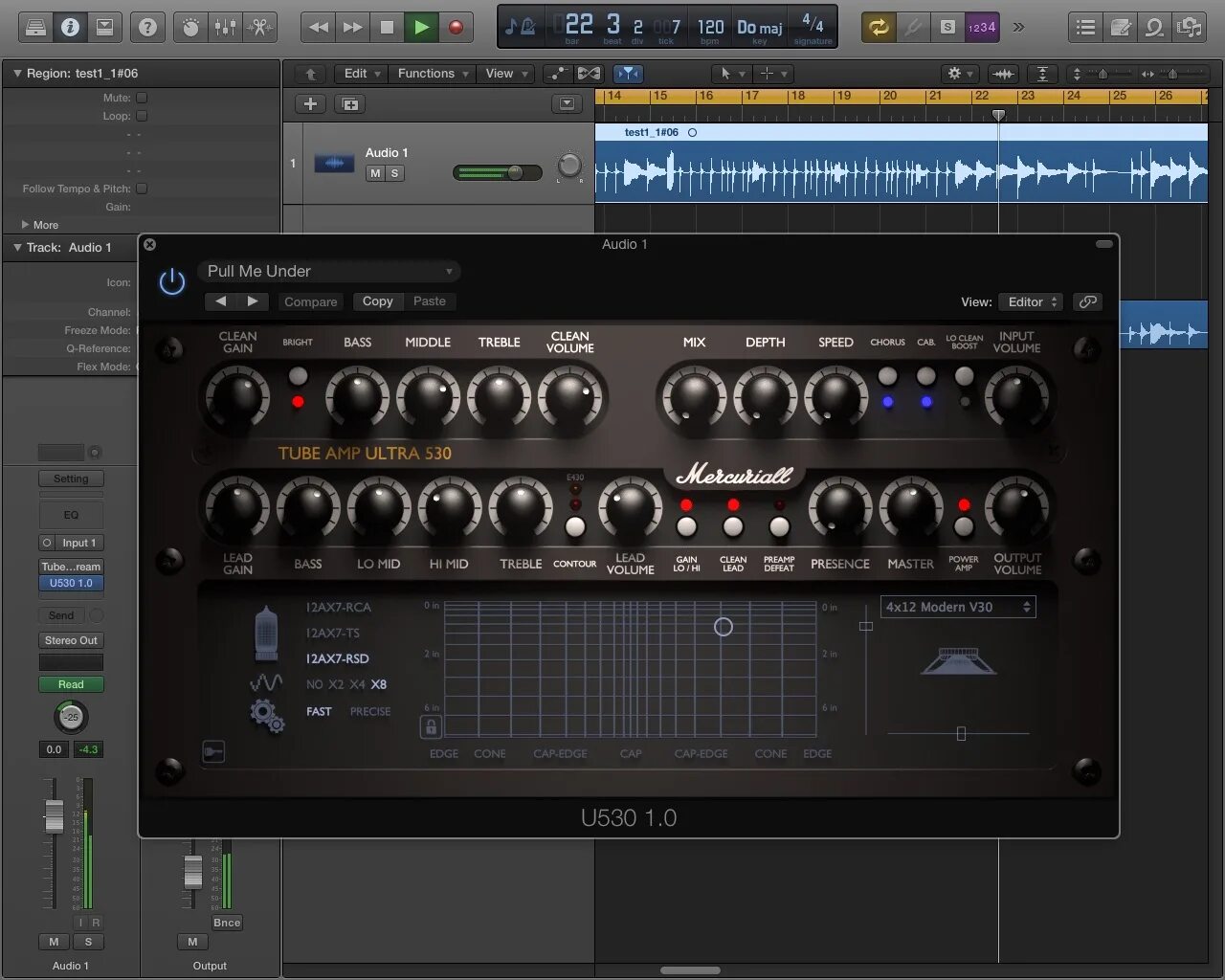Image resolution: width=1225 pixels, height=980 pixels.
Task: Open the Media Browsers icon
Action: (1189, 27)
